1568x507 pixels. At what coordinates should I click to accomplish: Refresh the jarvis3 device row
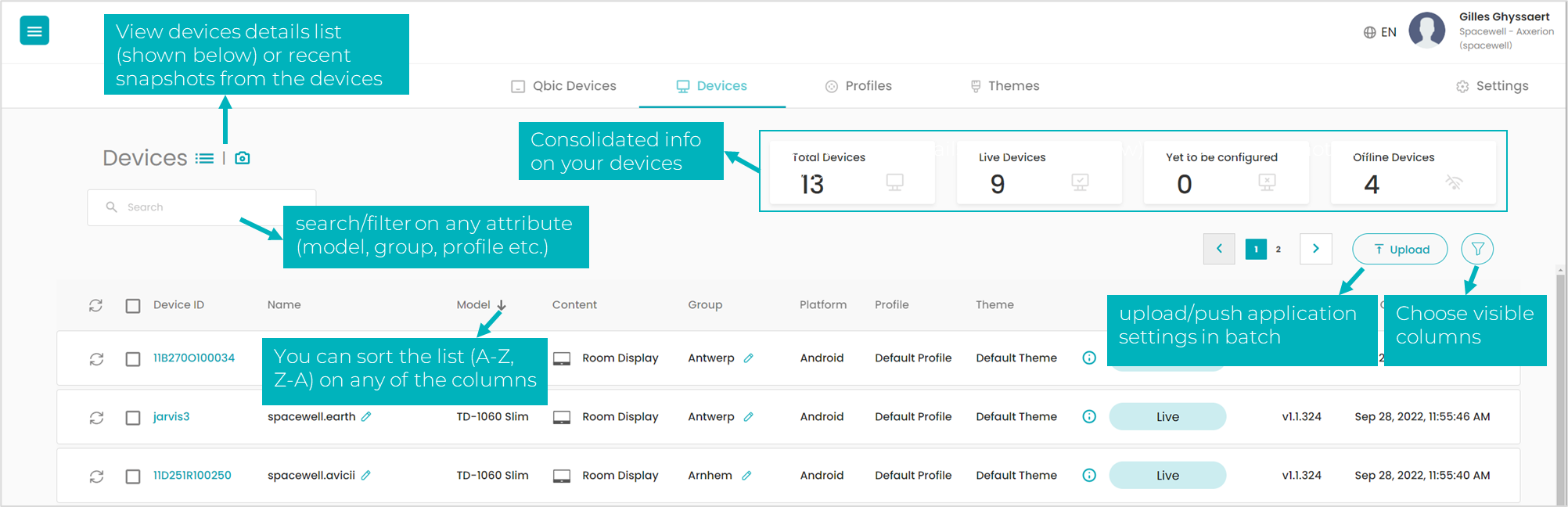(x=96, y=418)
